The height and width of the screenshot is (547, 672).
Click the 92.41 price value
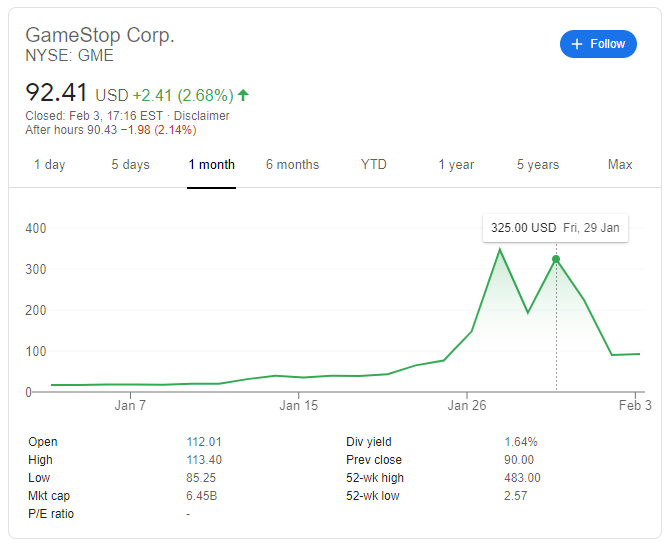click(x=56, y=92)
